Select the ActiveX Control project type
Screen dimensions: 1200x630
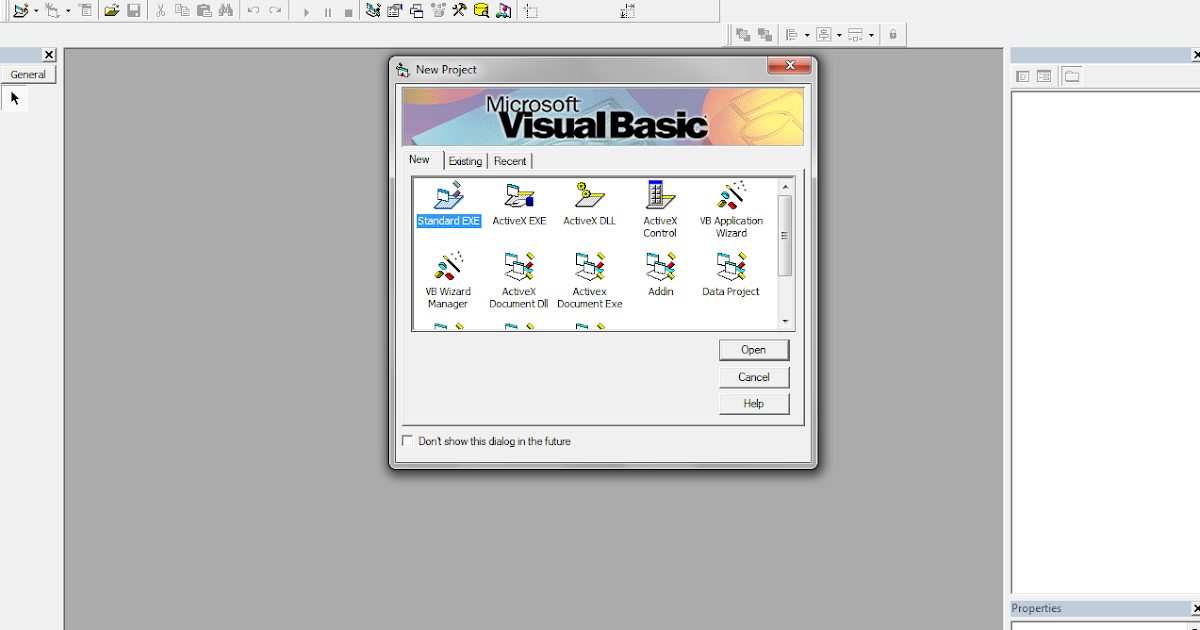[x=660, y=210]
